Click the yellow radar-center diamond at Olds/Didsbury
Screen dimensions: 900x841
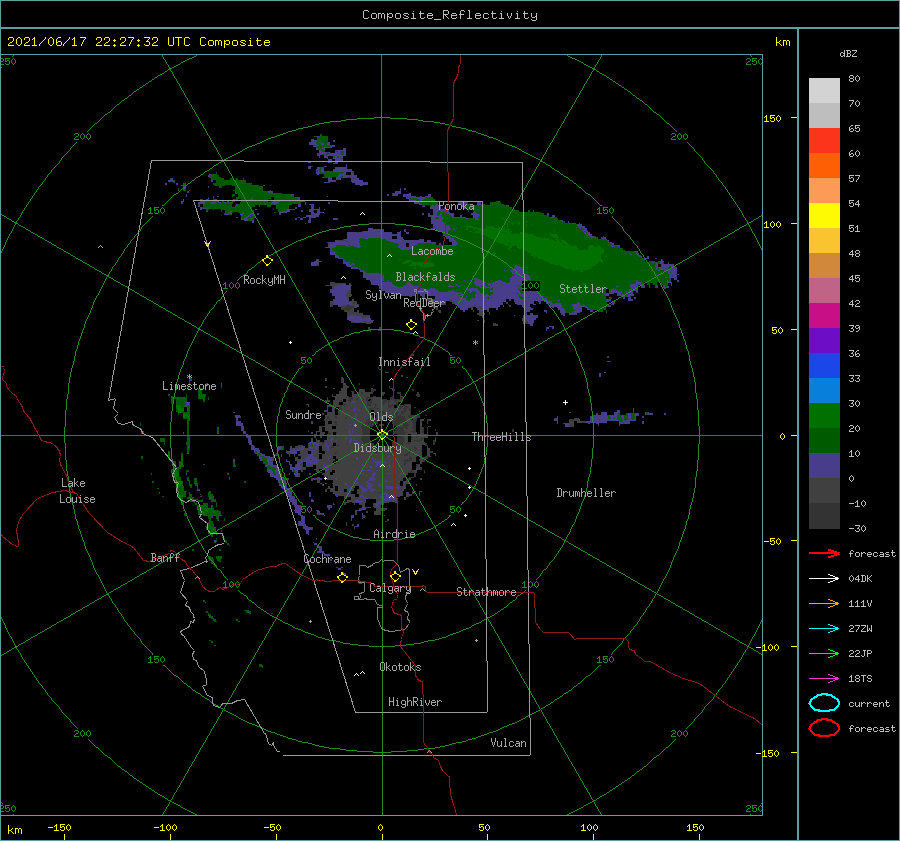[382, 435]
